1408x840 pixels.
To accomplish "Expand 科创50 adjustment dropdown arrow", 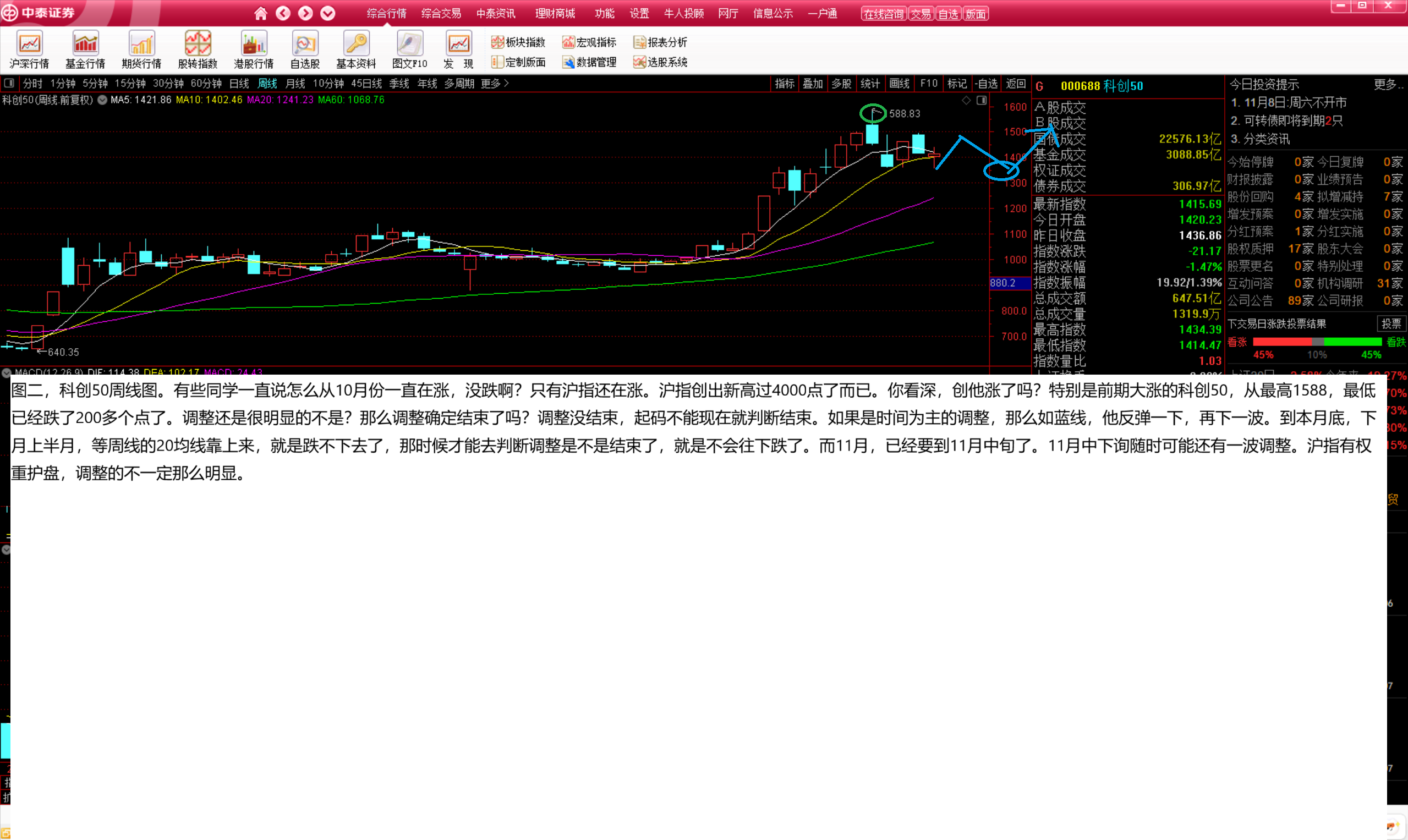I will click(x=102, y=100).
